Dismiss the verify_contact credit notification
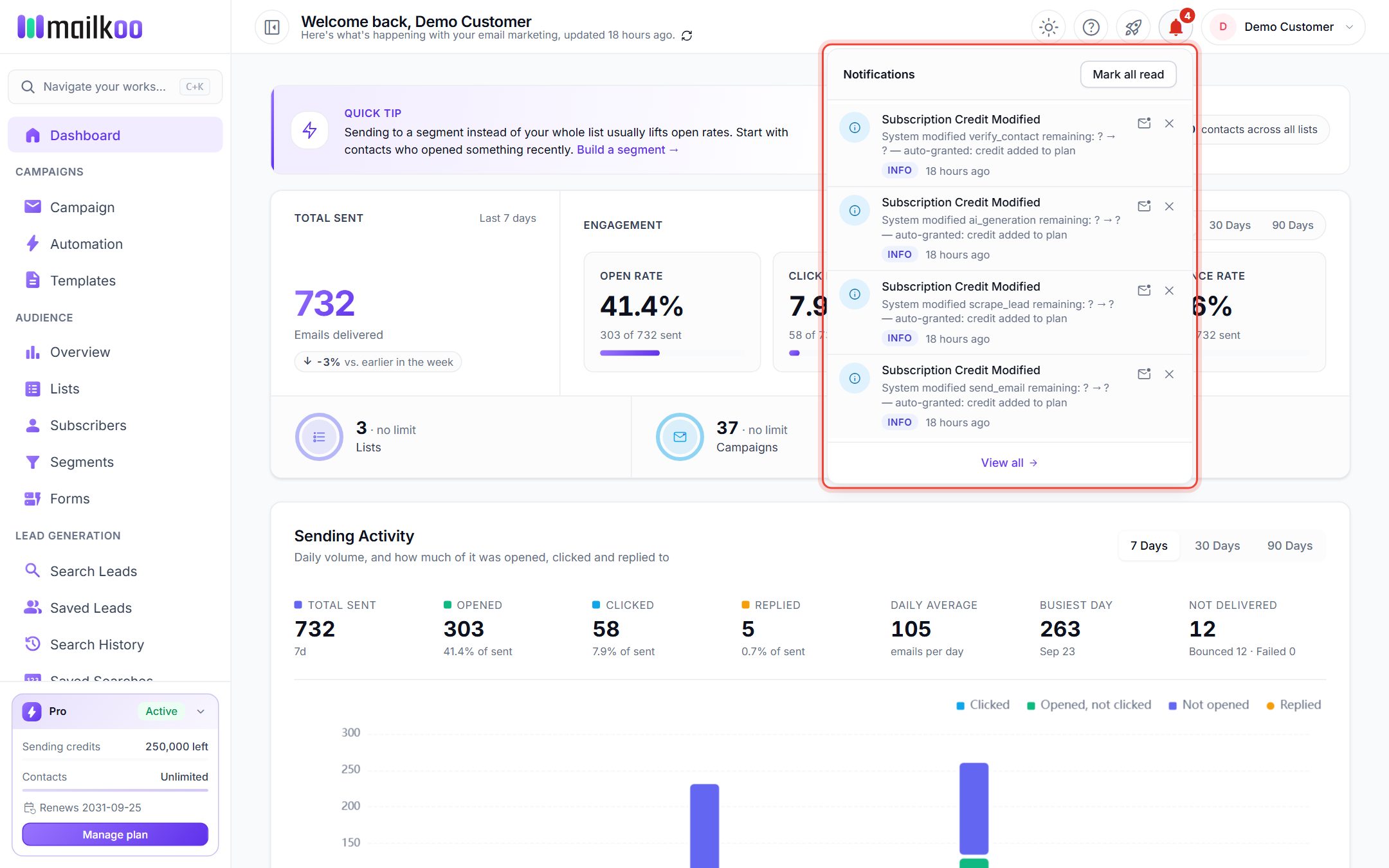The image size is (1389, 868). [x=1169, y=123]
